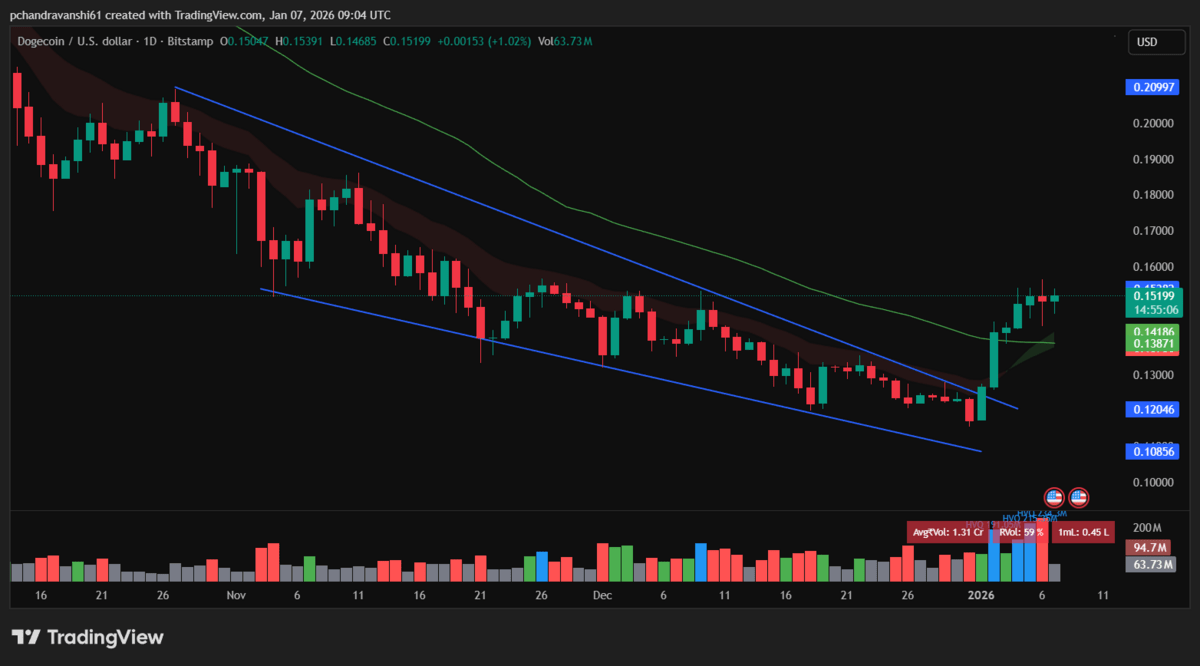Click the 0.19000 price axis tick

pos(1152,159)
